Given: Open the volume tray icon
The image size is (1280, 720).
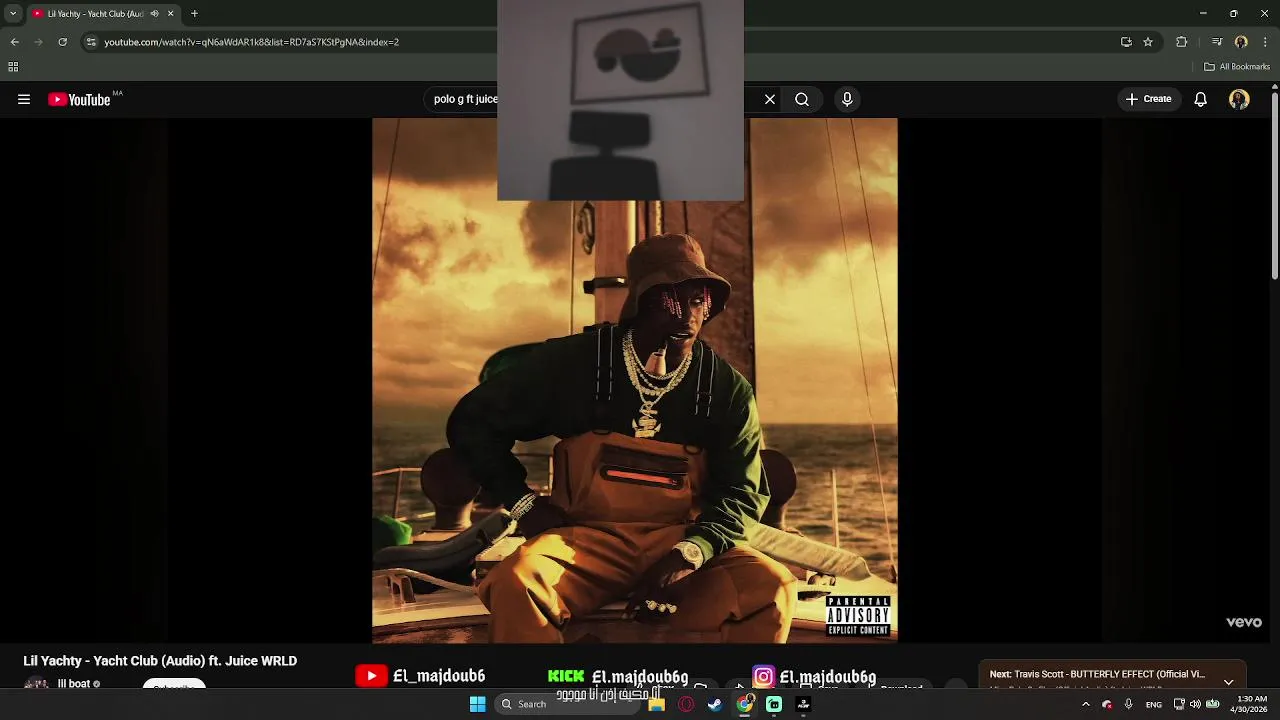Looking at the screenshot, I should pyautogui.click(x=1195, y=704).
